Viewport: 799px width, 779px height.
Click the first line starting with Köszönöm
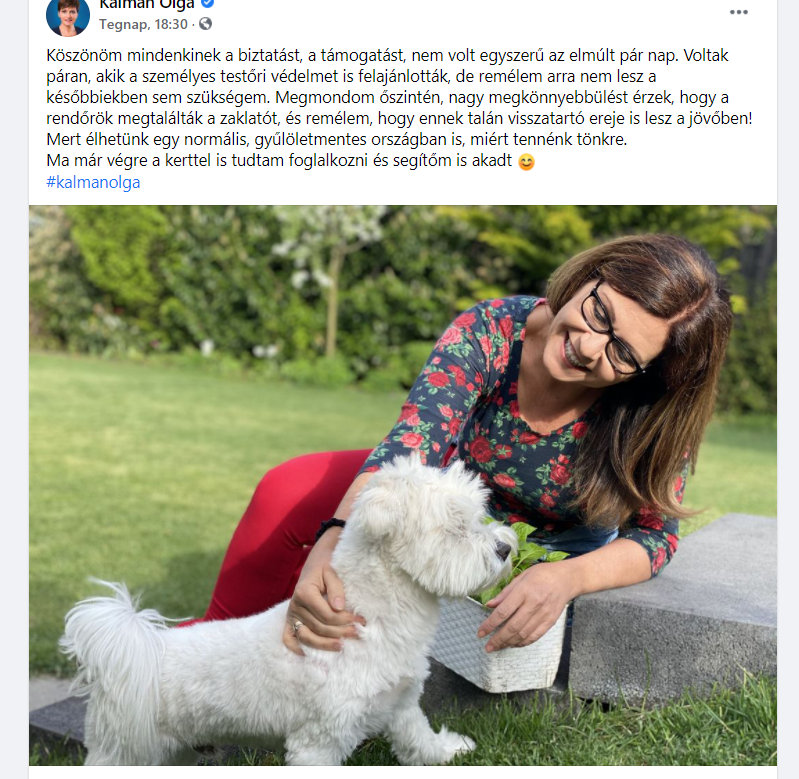pos(387,55)
